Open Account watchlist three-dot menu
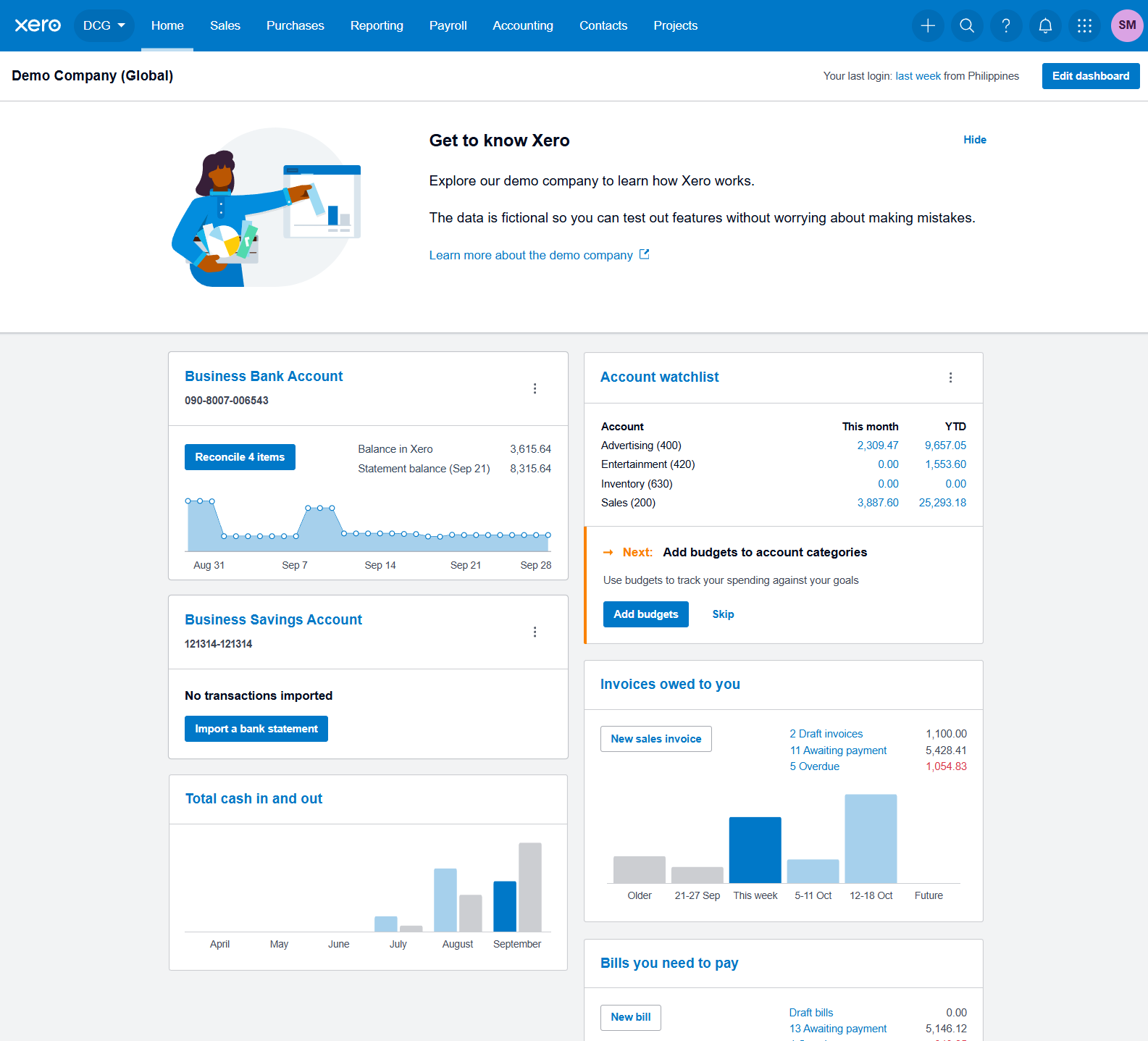This screenshot has height=1041, width=1148. tap(951, 377)
